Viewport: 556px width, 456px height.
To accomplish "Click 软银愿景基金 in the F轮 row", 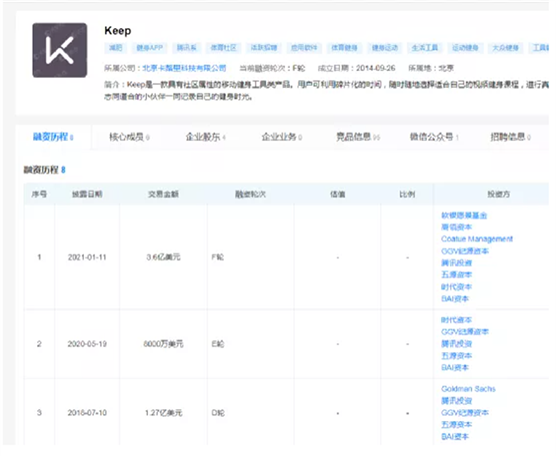I will tap(464, 215).
